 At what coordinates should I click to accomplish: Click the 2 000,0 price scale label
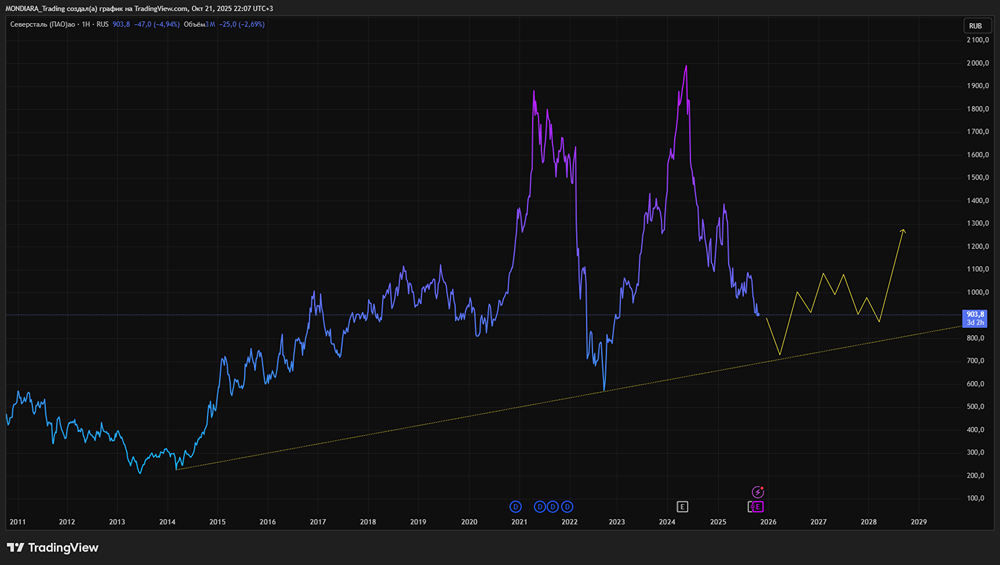[x=978, y=63]
